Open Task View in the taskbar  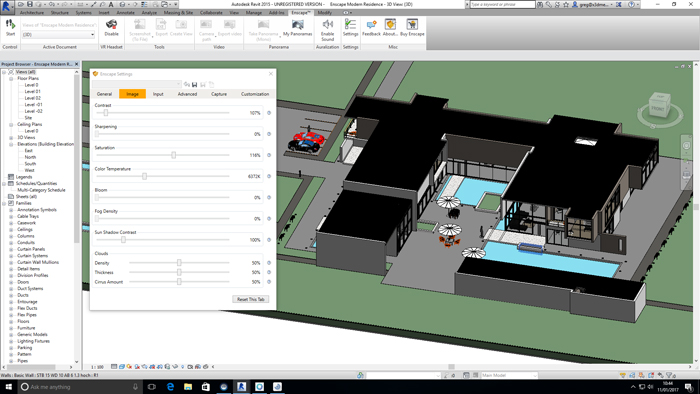click(x=151, y=386)
